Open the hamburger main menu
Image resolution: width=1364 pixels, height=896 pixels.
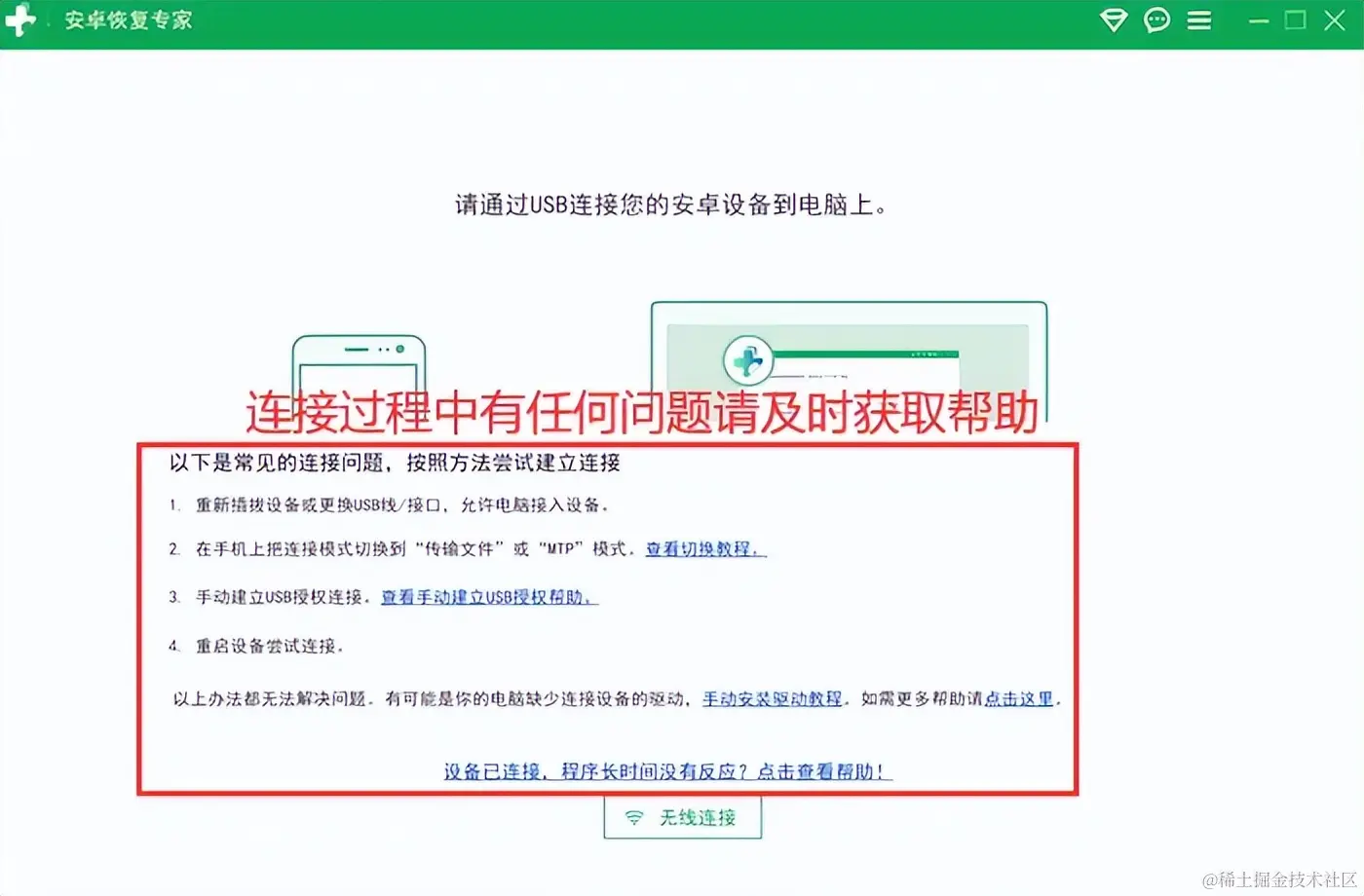pyautogui.click(x=1199, y=20)
